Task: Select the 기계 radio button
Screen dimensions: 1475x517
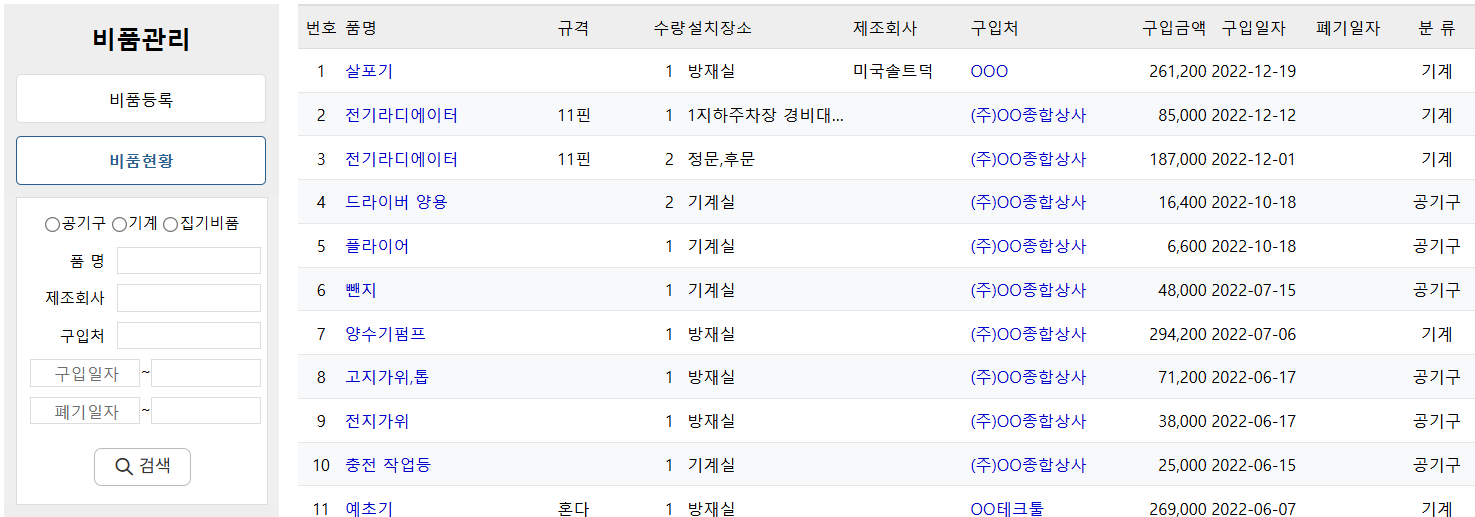Action: point(119,224)
